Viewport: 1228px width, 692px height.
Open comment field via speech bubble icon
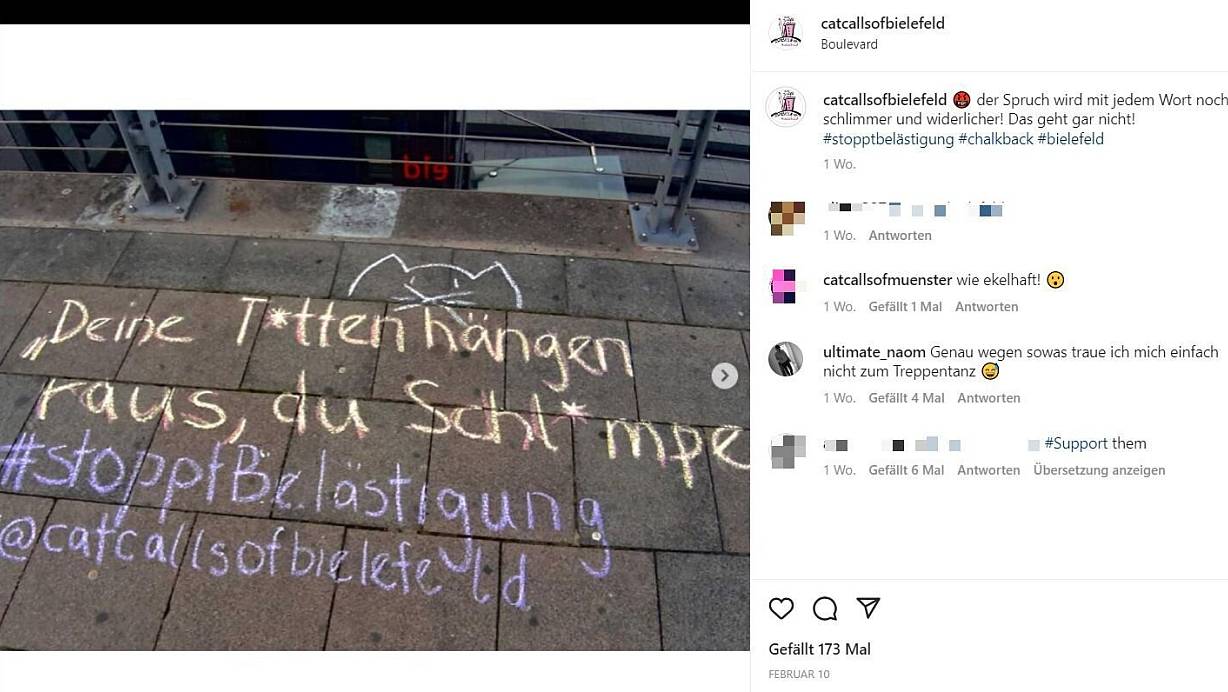(x=825, y=608)
